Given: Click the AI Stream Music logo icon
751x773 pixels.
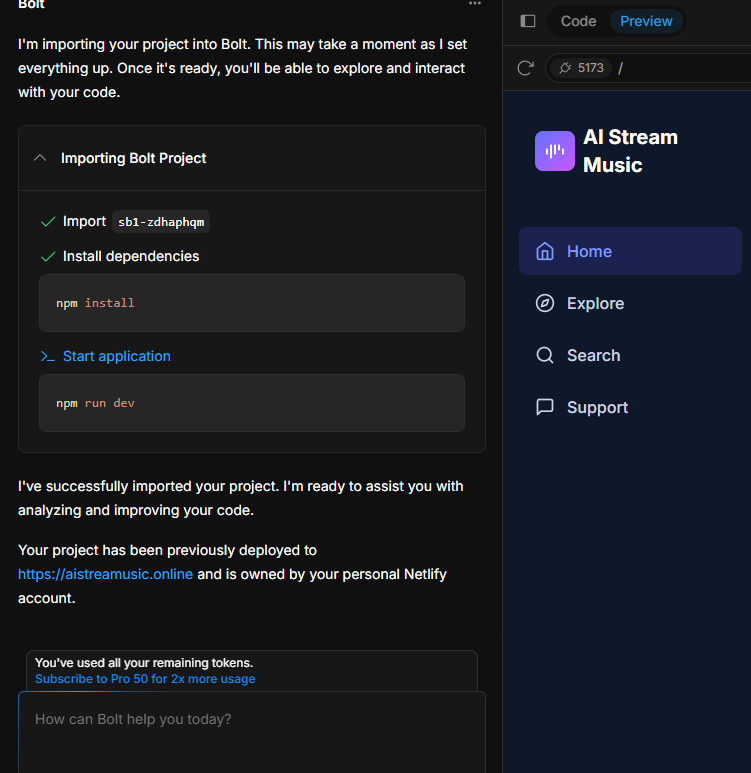Looking at the screenshot, I should pyautogui.click(x=555, y=151).
